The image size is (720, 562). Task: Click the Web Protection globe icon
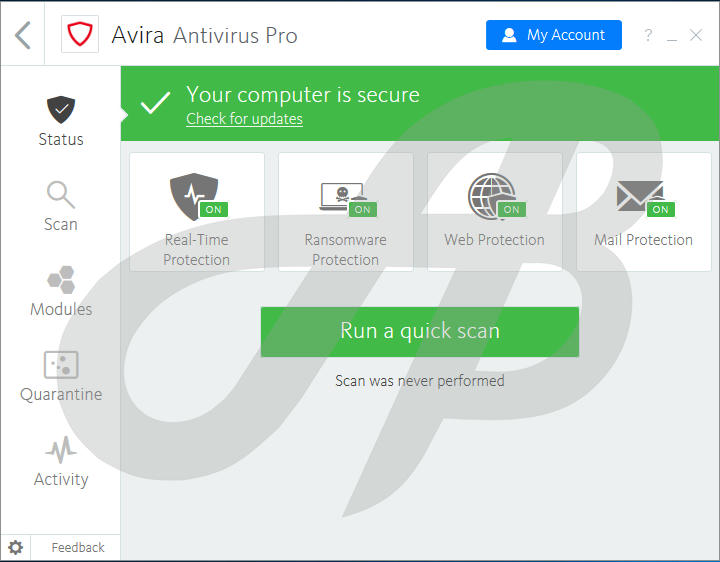pyautogui.click(x=491, y=196)
